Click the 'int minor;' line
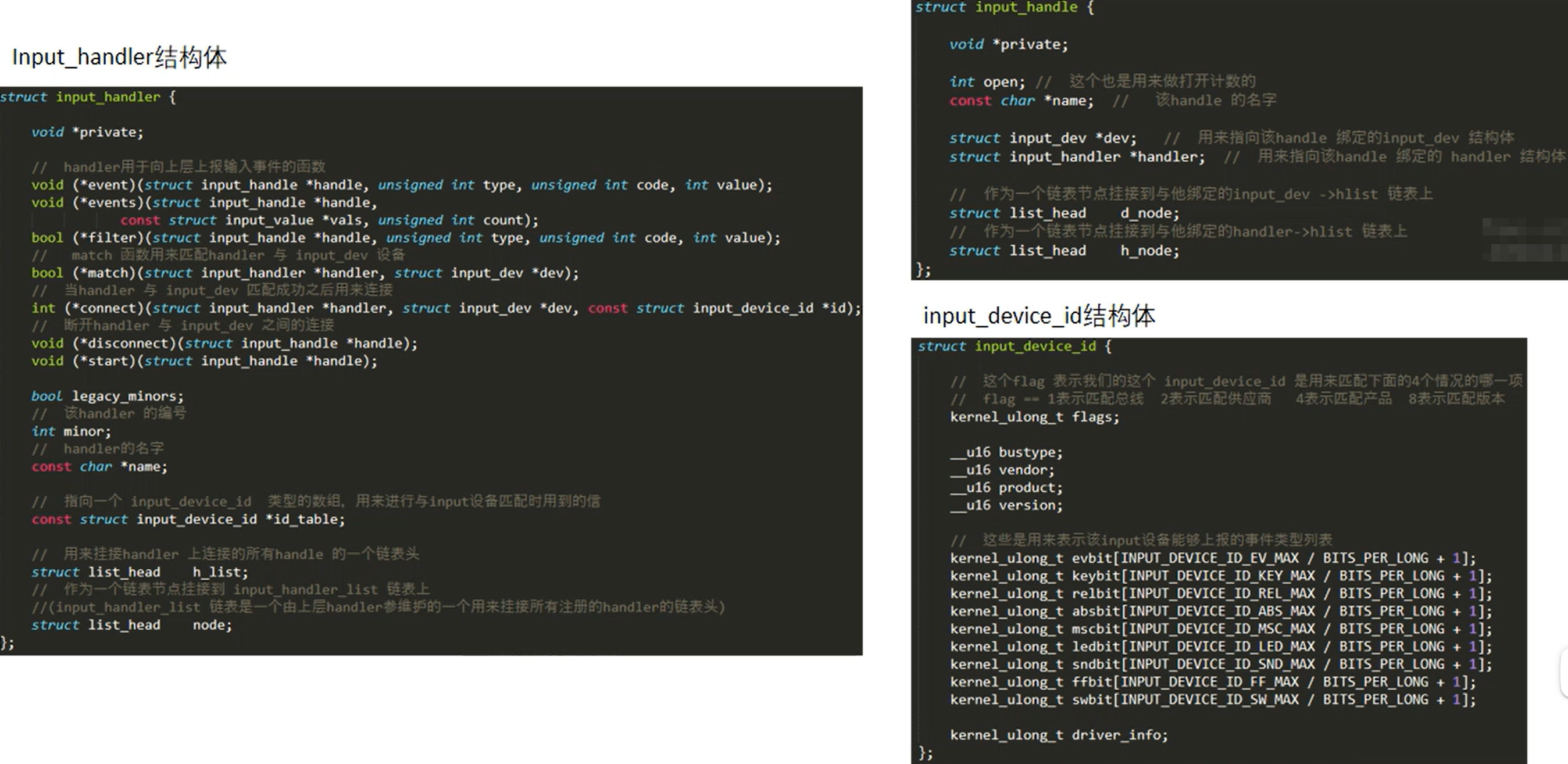1568x764 pixels. (71, 431)
